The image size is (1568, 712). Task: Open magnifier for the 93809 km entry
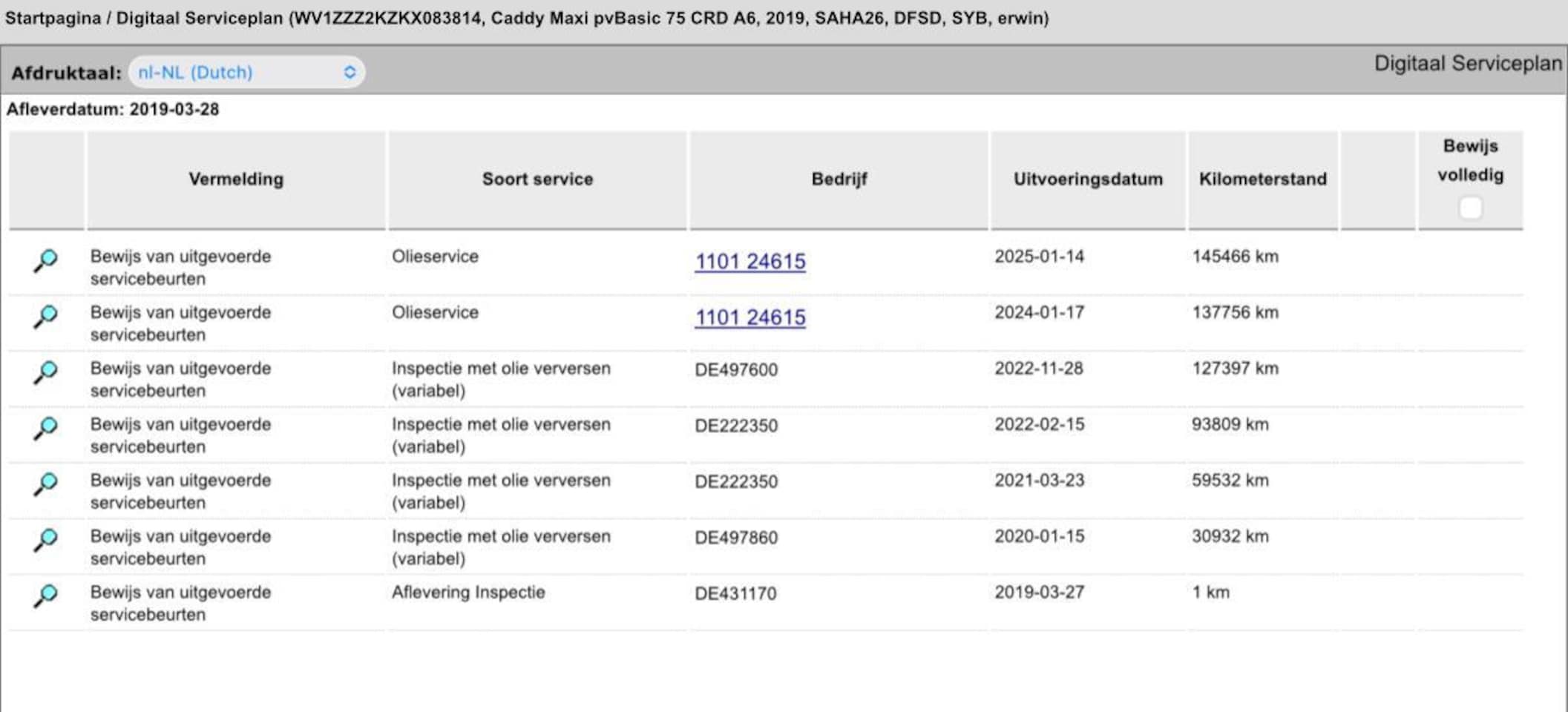click(x=45, y=429)
